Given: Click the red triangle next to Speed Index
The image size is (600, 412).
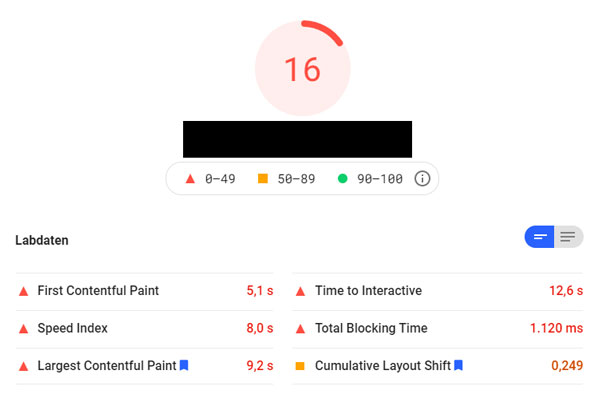Looking at the screenshot, I should (23, 329).
